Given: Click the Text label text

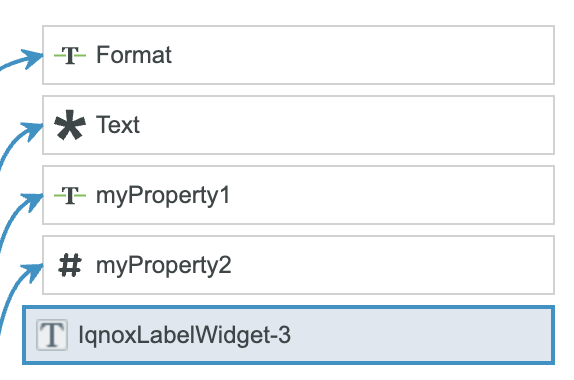Looking at the screenshot, I should point(118,125).
